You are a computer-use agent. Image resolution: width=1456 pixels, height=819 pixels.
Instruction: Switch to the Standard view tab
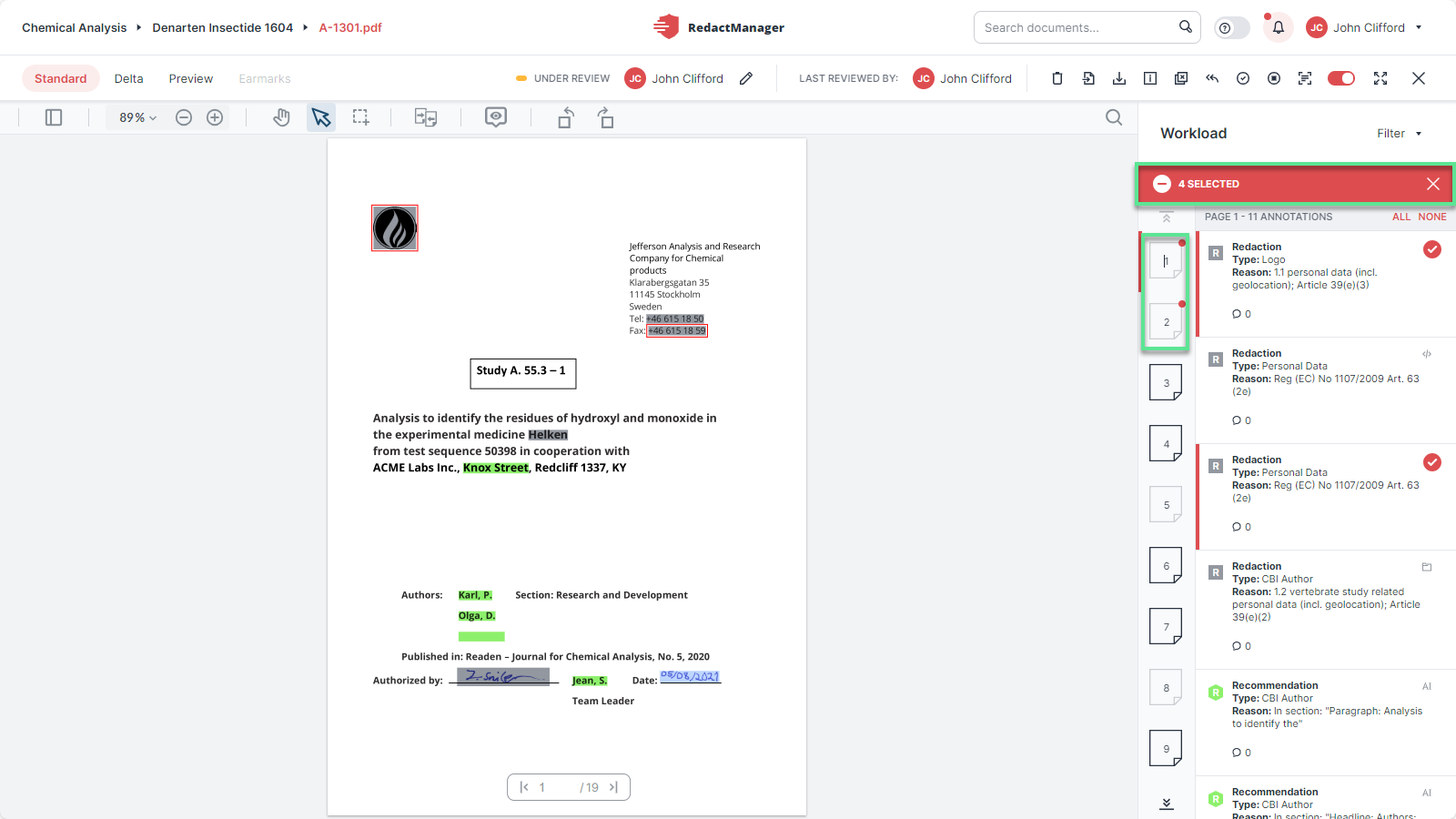(x=61, y=78)
